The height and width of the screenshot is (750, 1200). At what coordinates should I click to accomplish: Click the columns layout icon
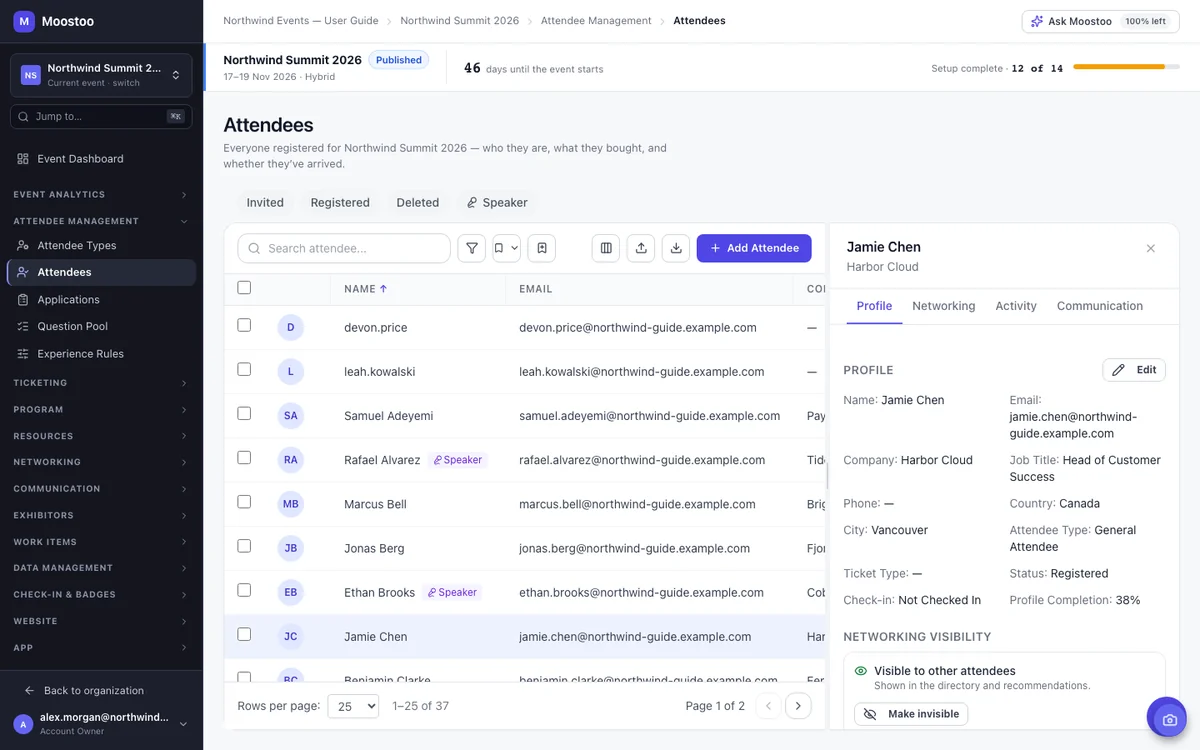606,248
